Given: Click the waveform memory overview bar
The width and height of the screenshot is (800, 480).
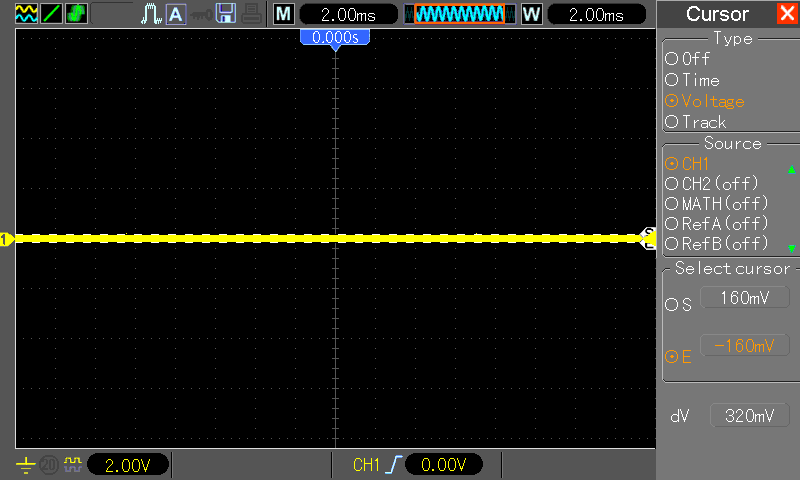Looking at the screenshot, I should tap(460, 14).
